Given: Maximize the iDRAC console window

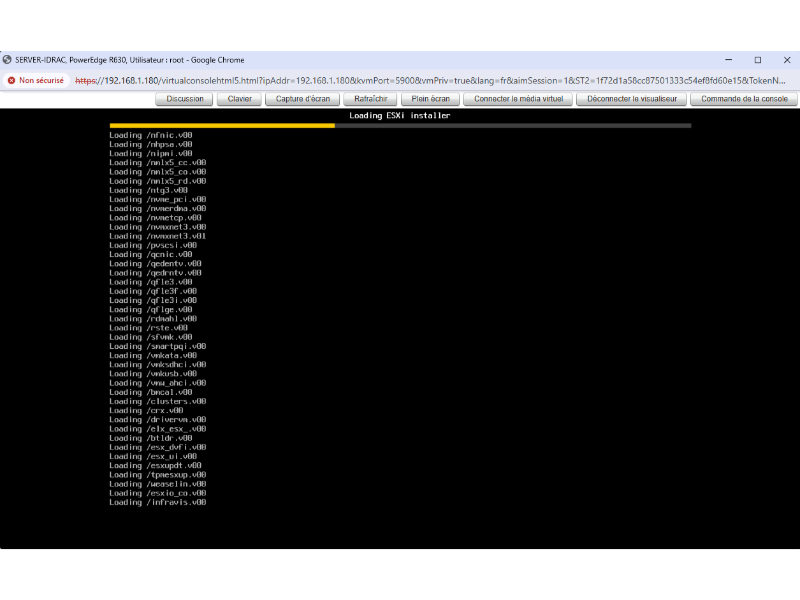Looking at the screenshot, I should tap(757, 60).
